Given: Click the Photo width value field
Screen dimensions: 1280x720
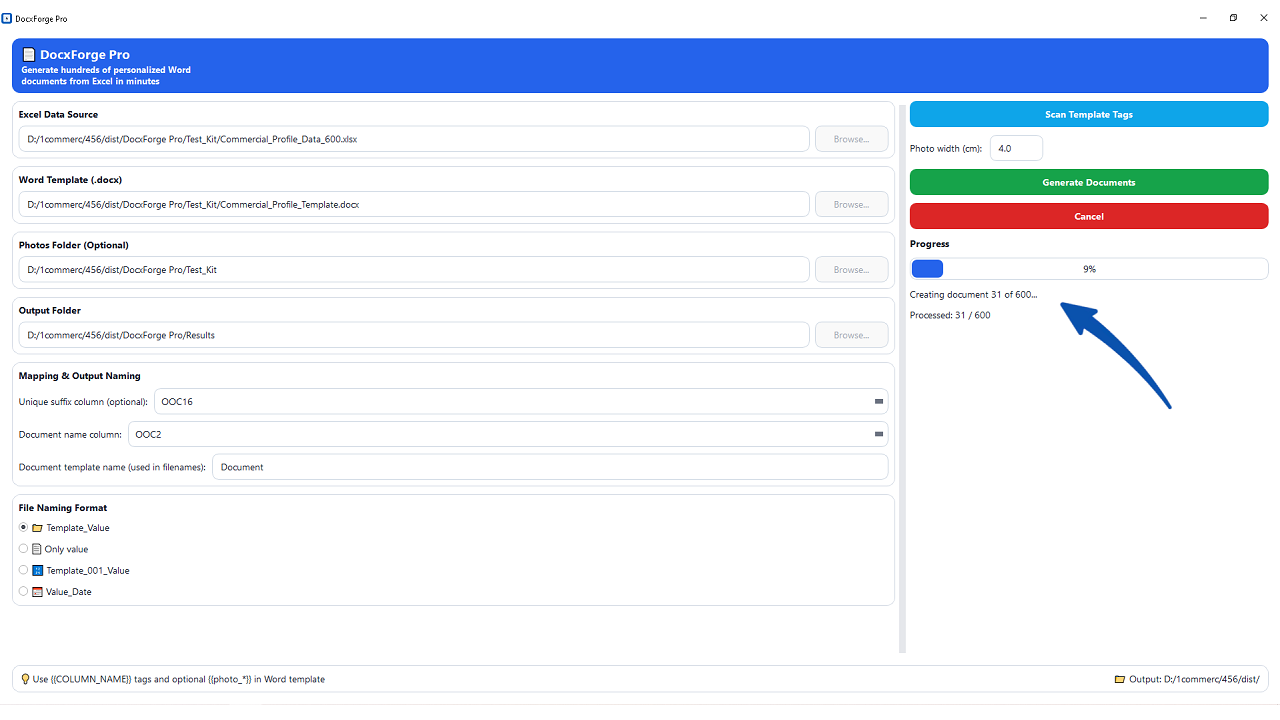Looking at the screenshot, I should click(1016, 148).
